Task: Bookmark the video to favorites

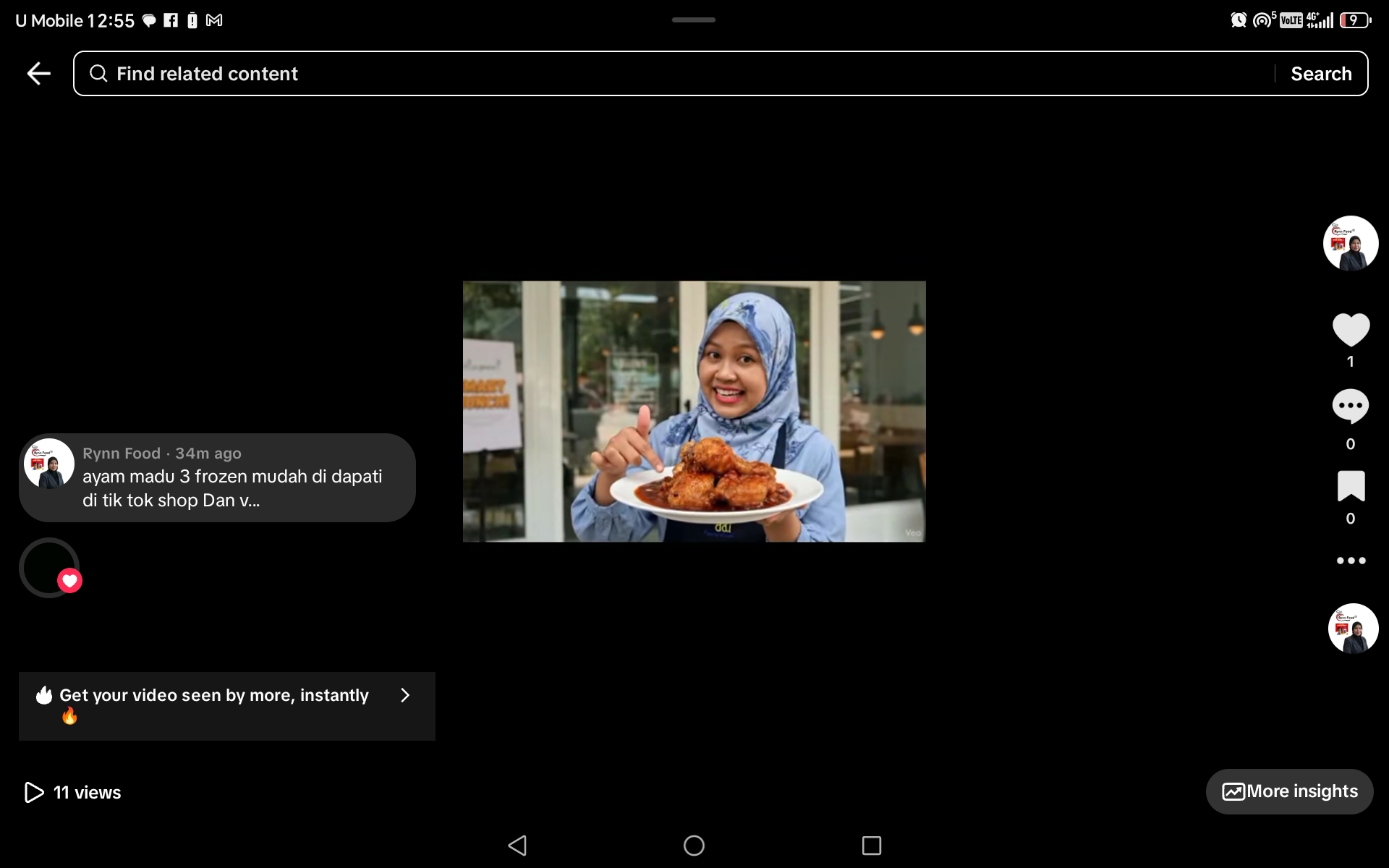Action: click(x=1351, y=486)
